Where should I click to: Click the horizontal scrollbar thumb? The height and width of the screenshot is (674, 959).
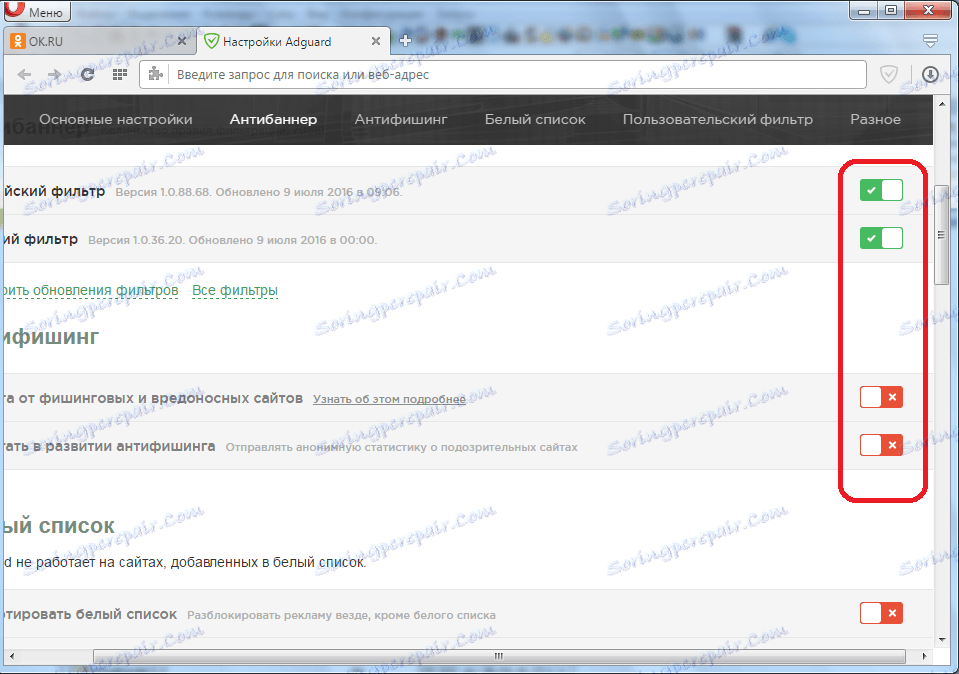click(x=499, y=656)
